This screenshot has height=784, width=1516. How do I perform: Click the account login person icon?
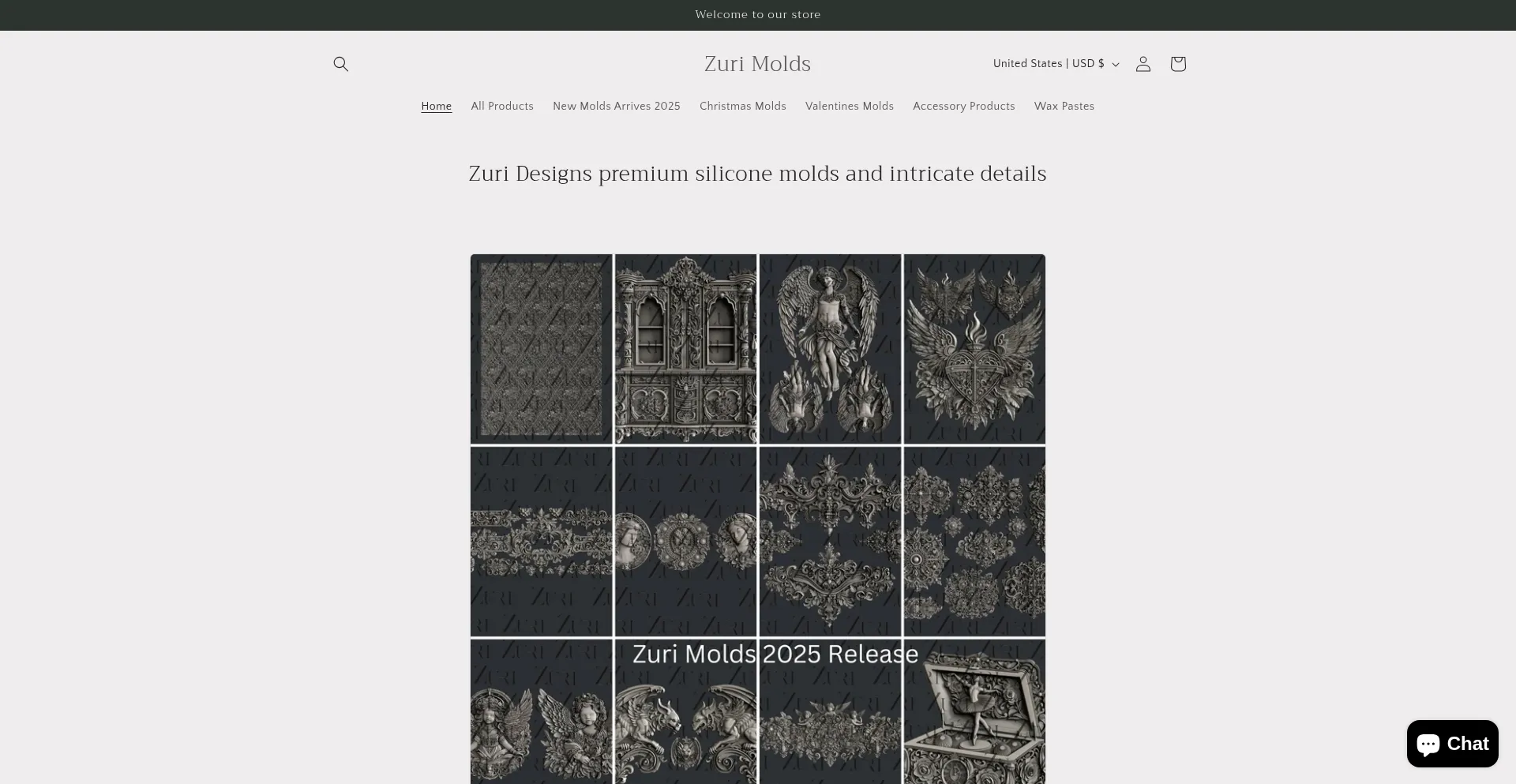point(1143,64)
